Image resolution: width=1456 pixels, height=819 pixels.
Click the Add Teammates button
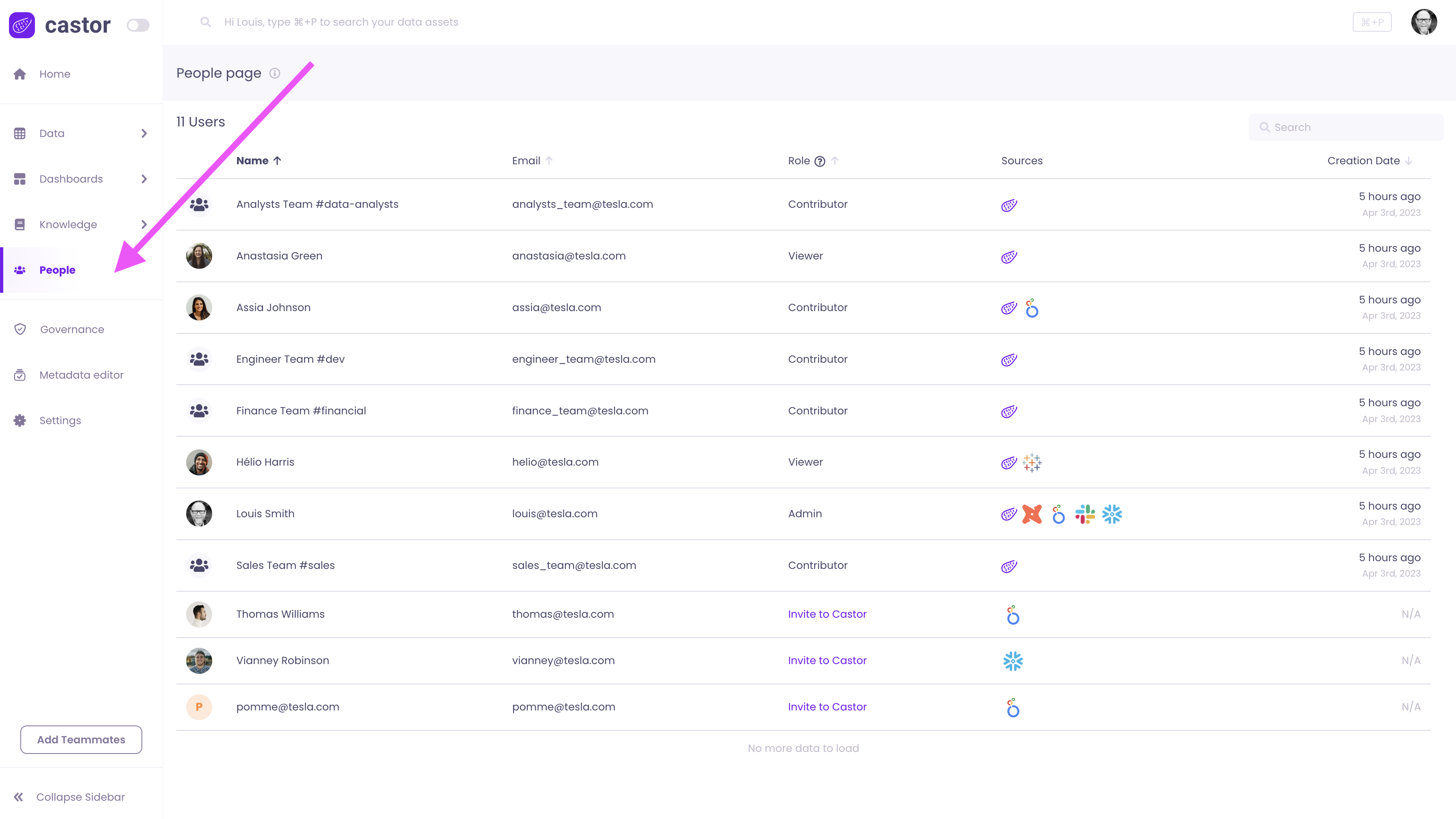(81, 739)
